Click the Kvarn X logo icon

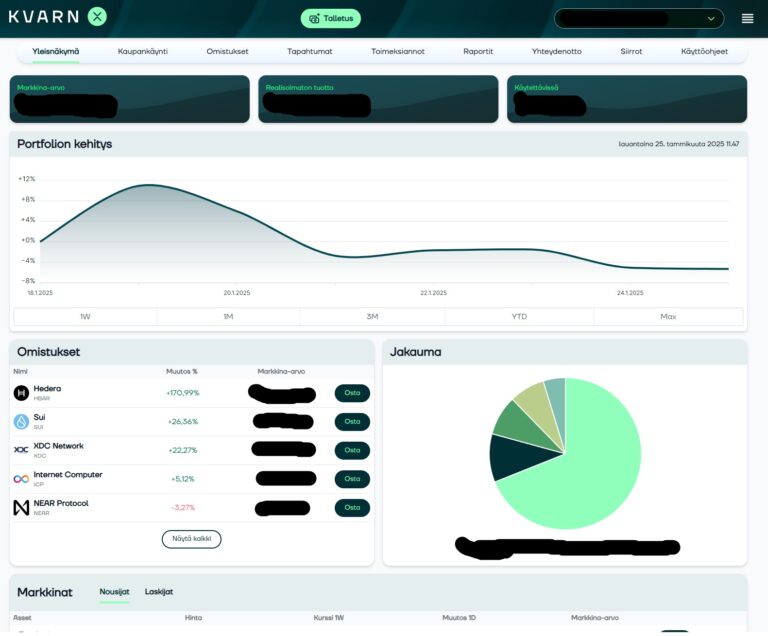point(96,16)
